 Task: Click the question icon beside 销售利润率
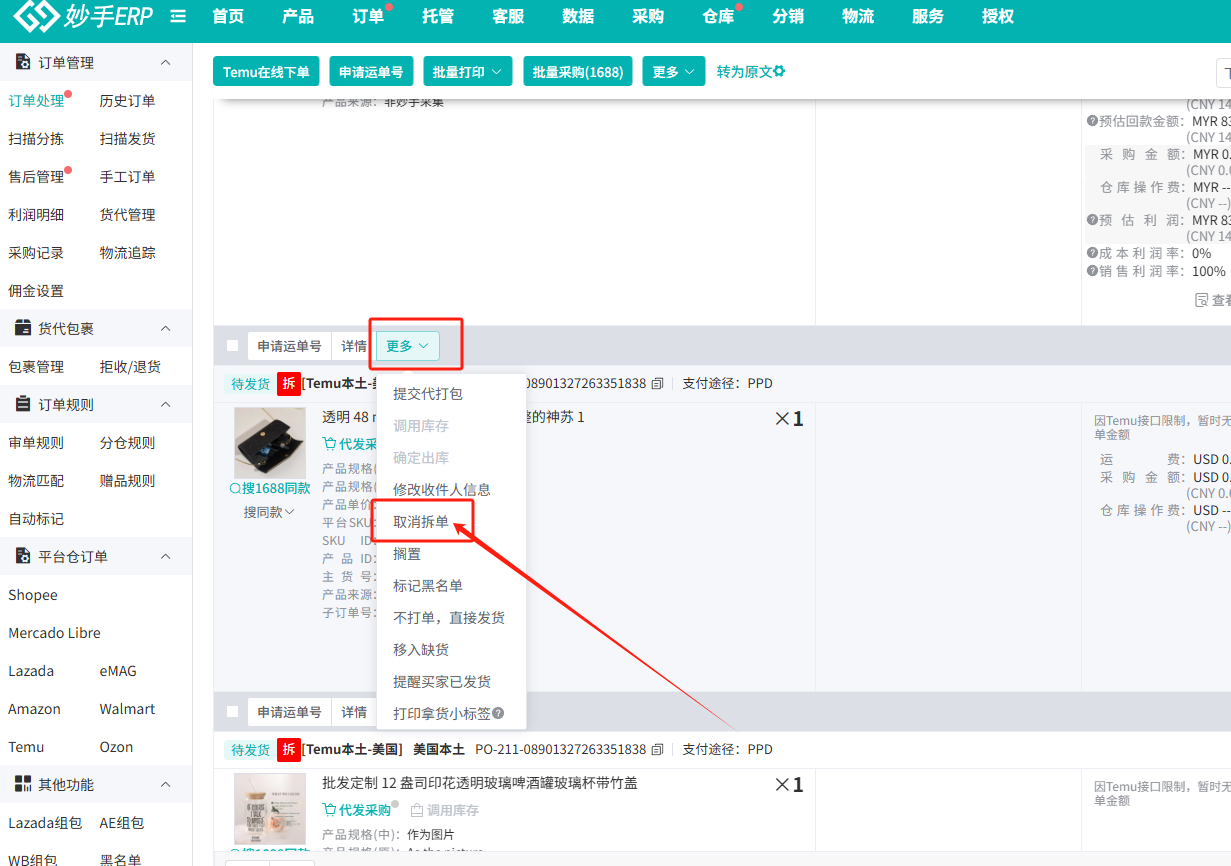click(x=1093, y=271)
